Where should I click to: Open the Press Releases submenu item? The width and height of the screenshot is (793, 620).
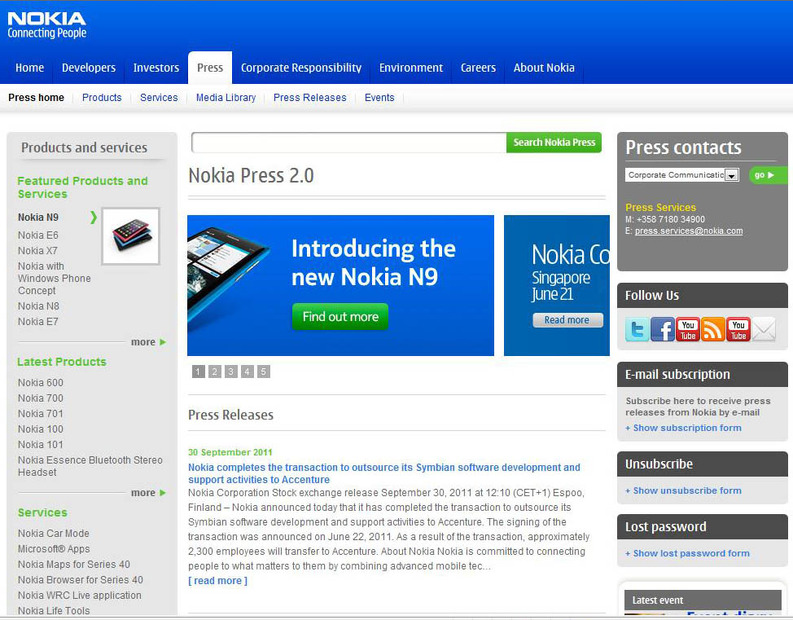click(310, 98)
